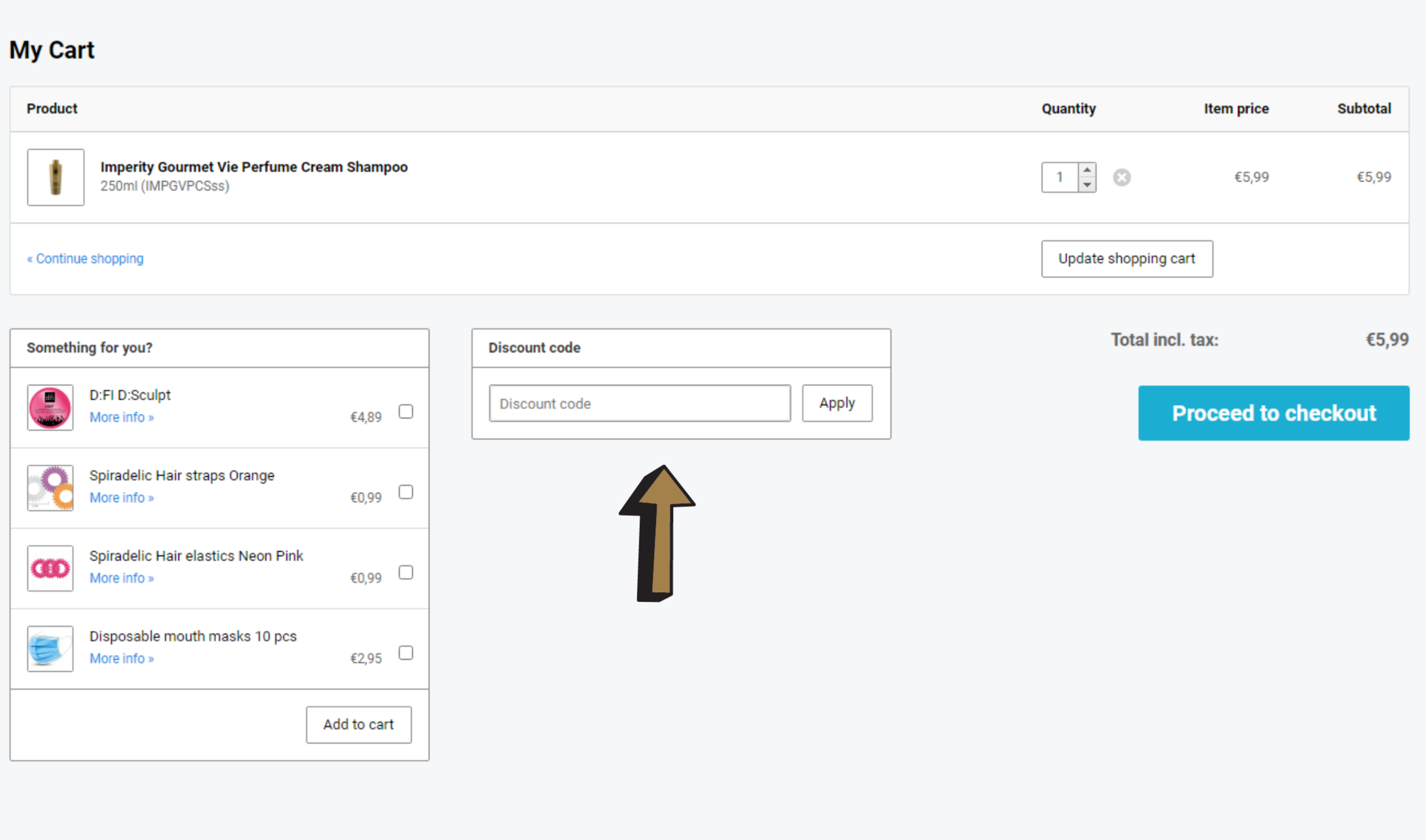The height and width of the screenshot is (840, 1426).
Task: Open More info for D:FI D:Sculpt
Action: (121, 418)
